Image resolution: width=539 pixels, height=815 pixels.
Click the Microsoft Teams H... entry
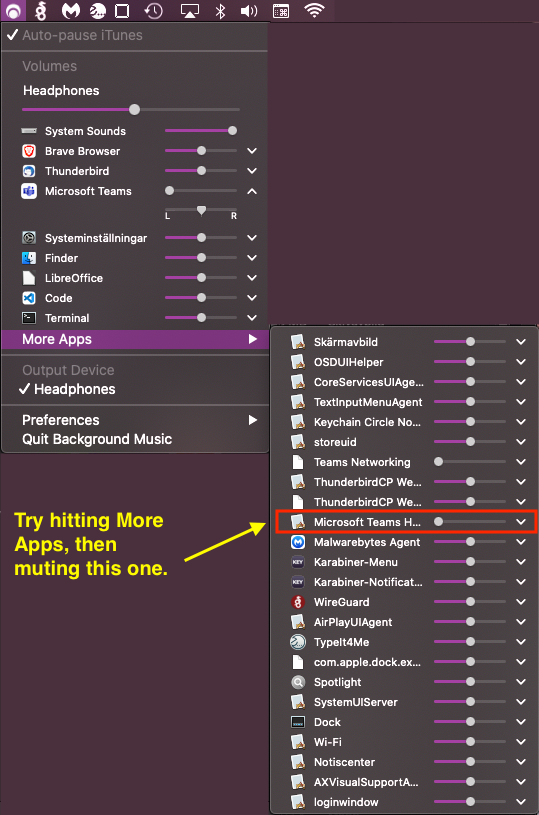405,522
